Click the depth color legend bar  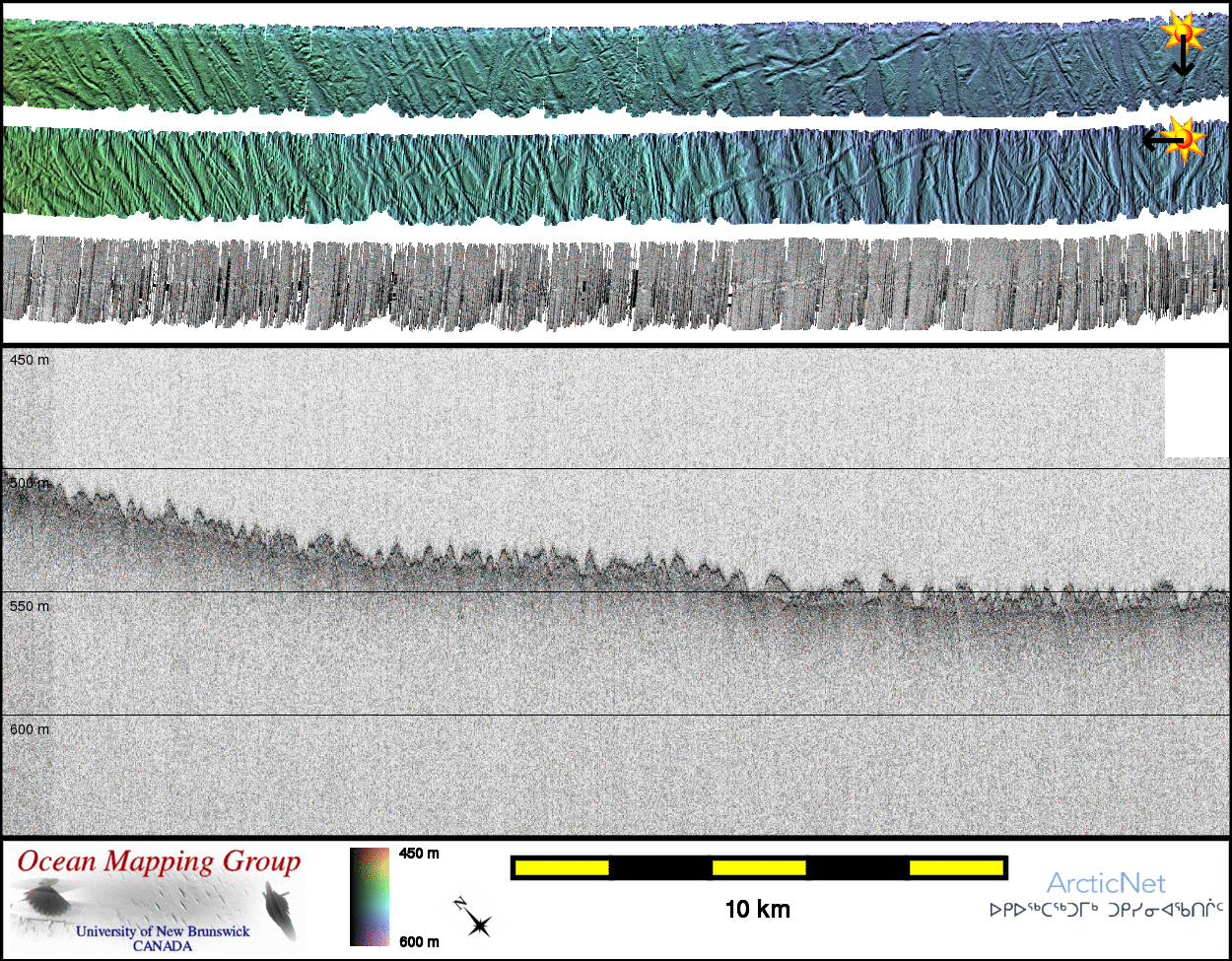(x=370, y=896)
